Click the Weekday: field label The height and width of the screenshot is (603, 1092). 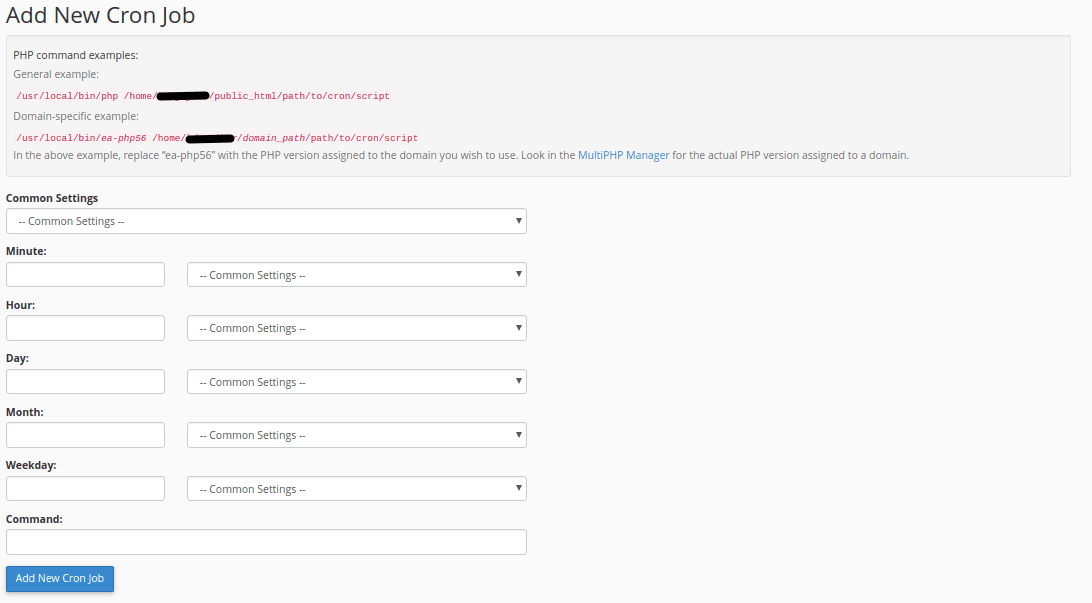coord(31,465)
